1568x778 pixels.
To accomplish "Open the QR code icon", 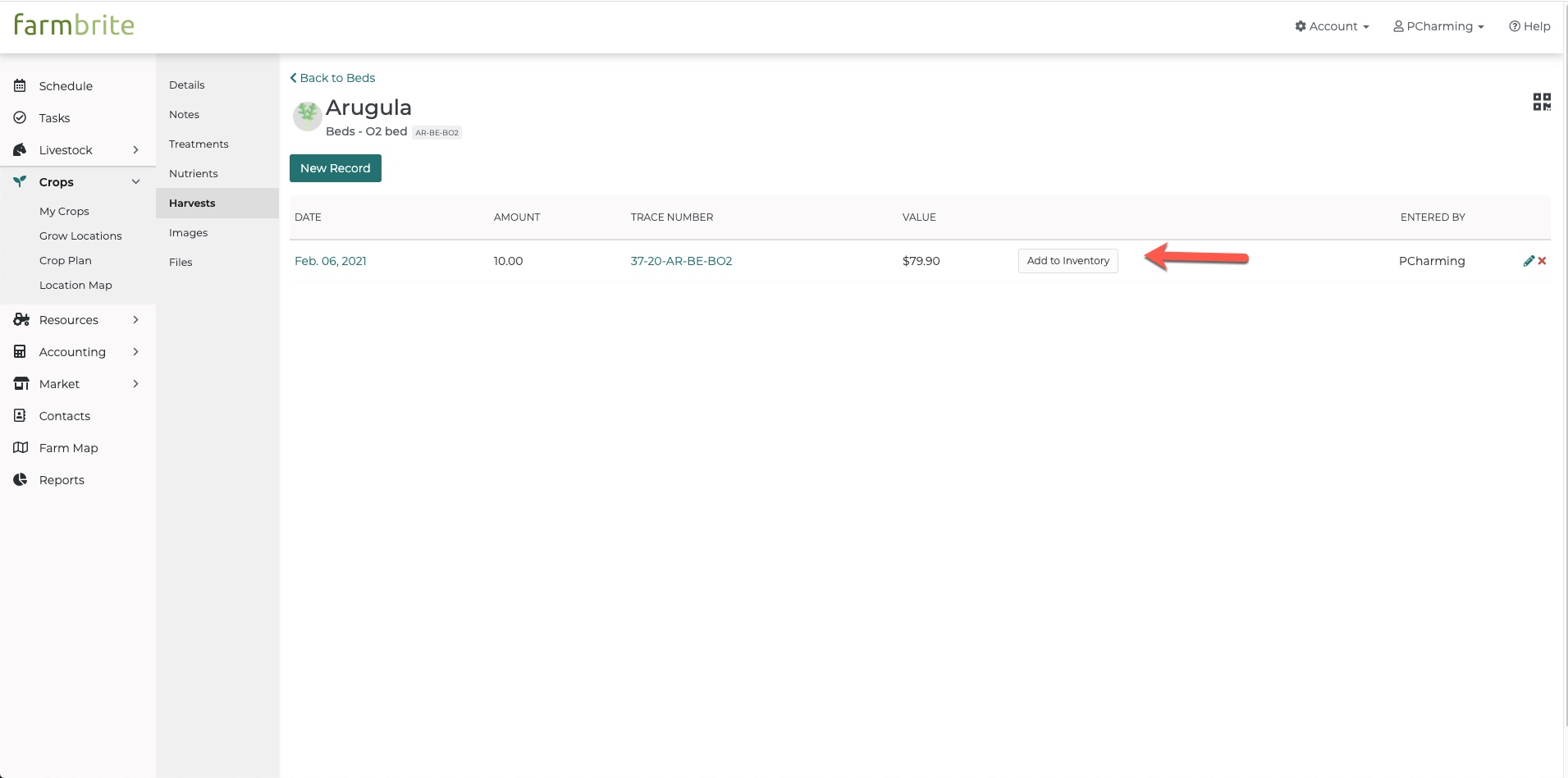I will click(x=1542, y=102).
